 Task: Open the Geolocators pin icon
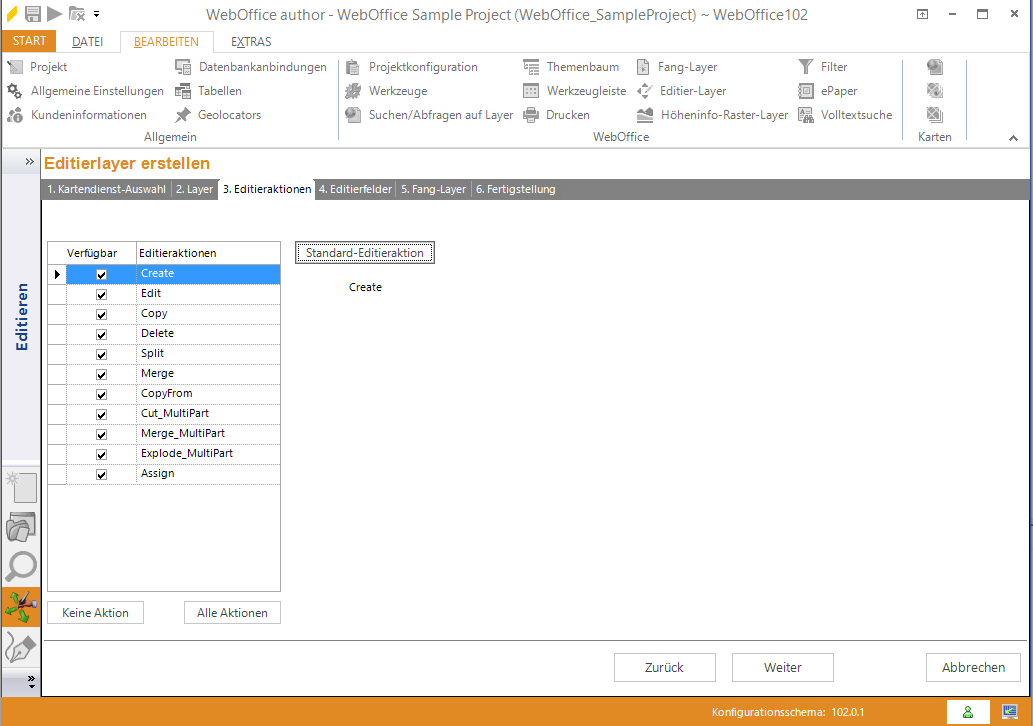[182, 115]
